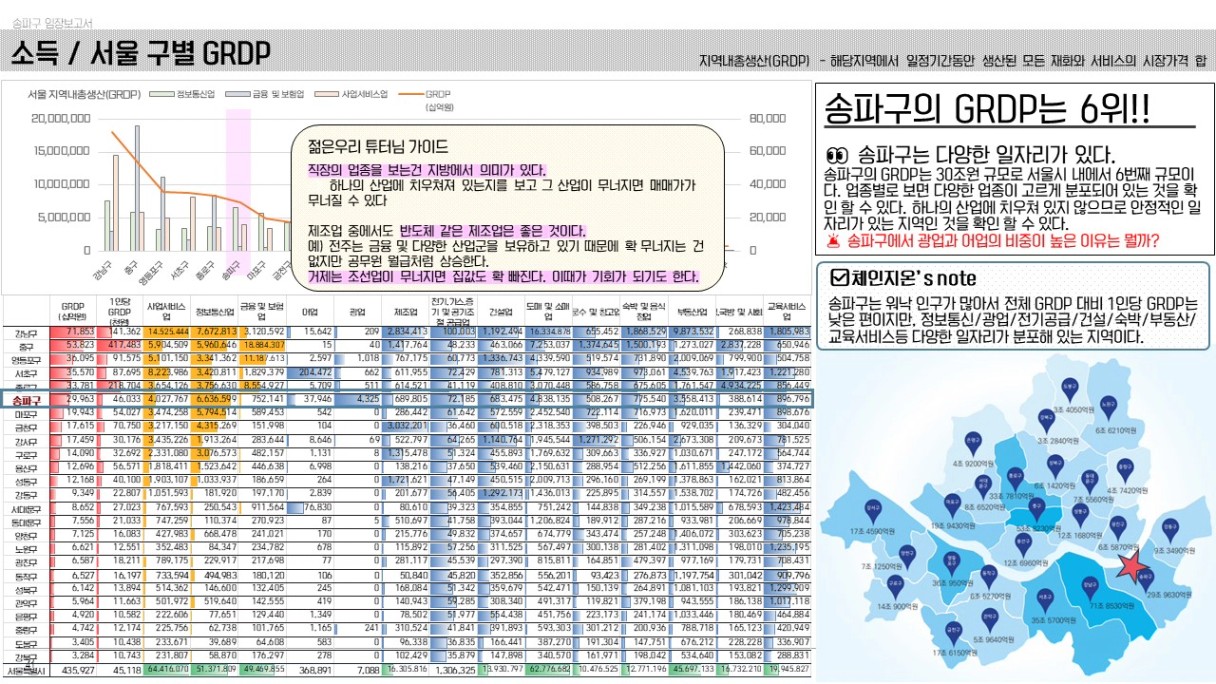Screen dimensions: 1216x684
Task: Click the 제조업 column header
Action: tap(406, 311)
